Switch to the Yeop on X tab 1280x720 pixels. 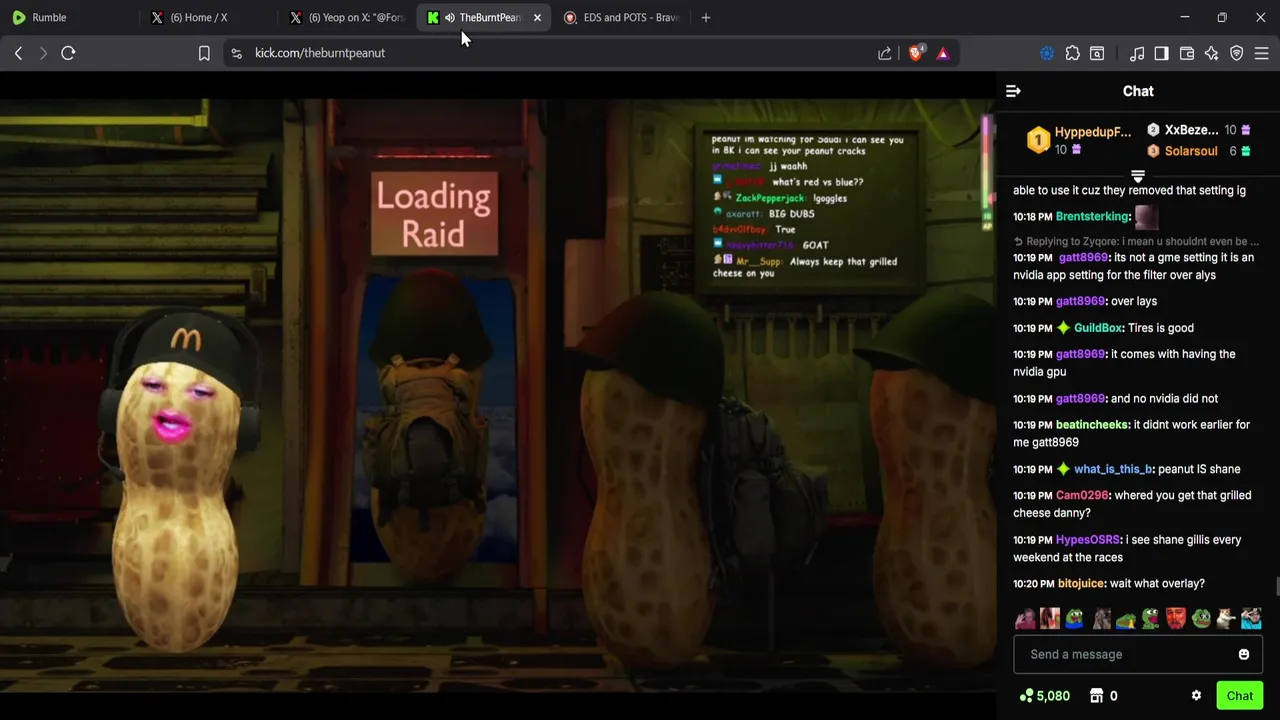coord(346,17)
